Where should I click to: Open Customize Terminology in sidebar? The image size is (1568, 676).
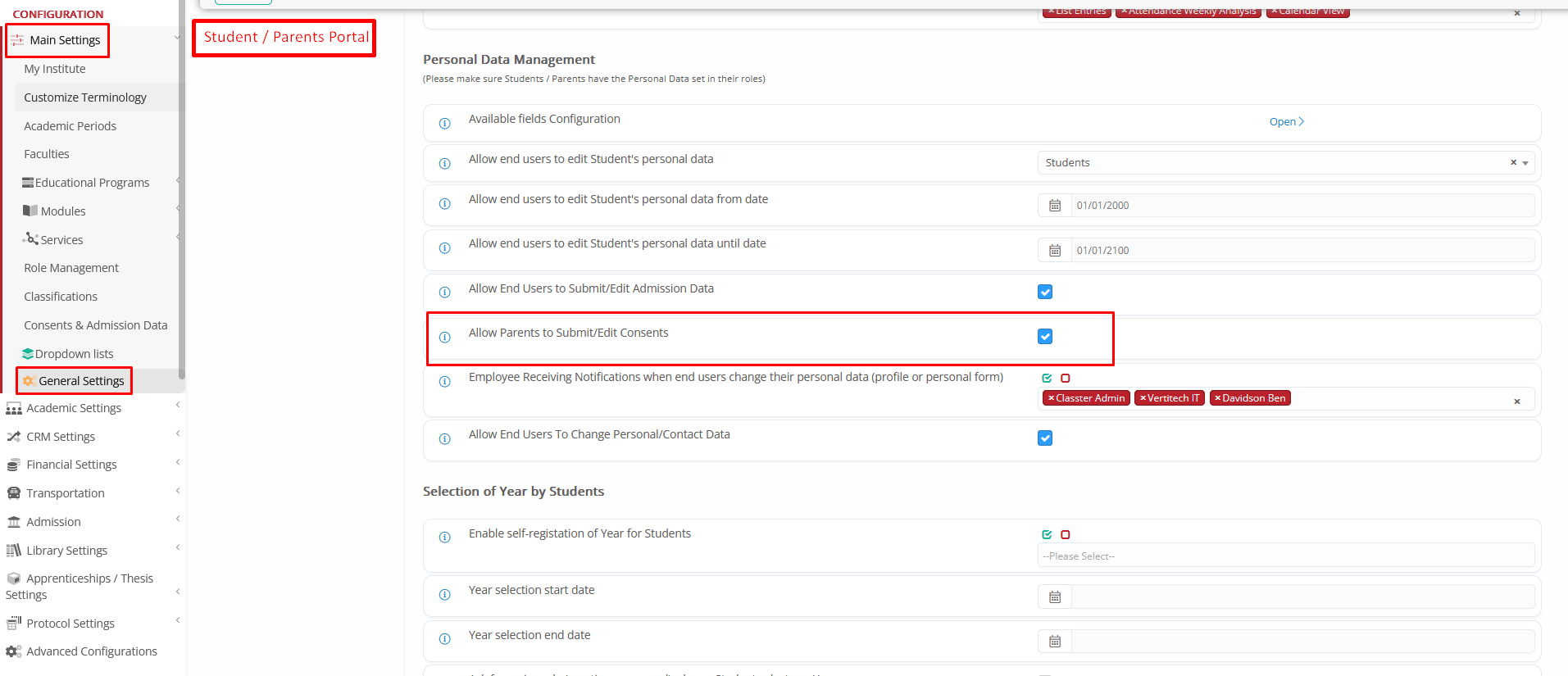click(x=85, y=98)
